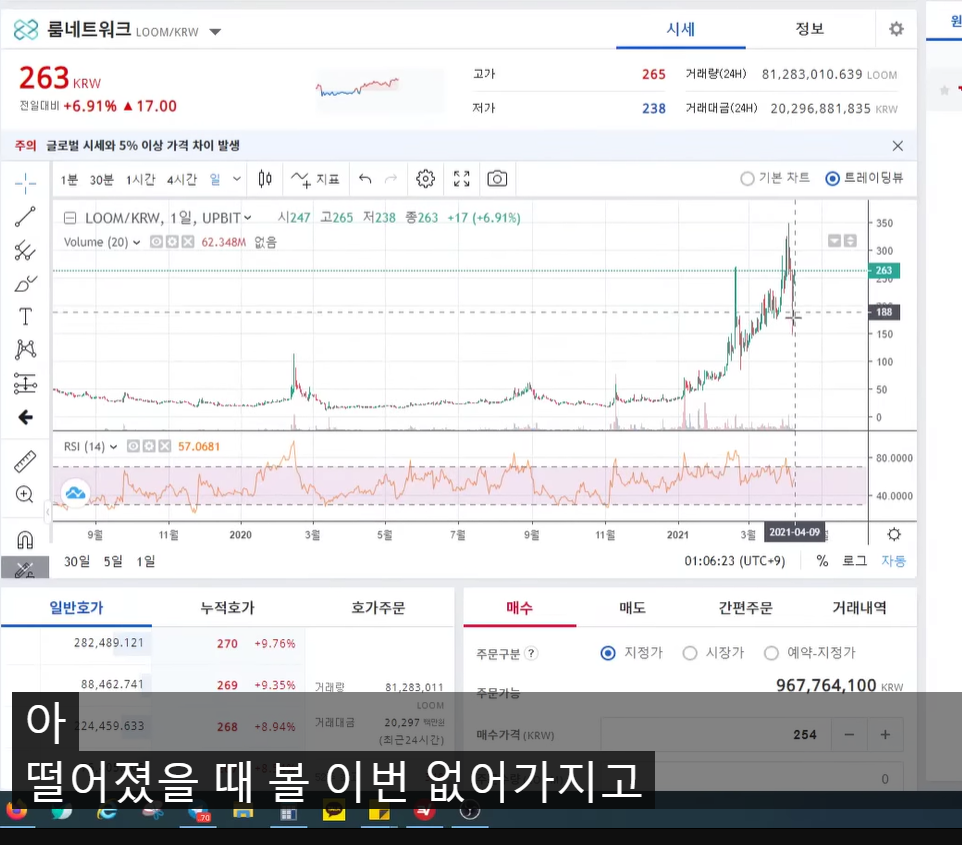This screenshot has height=845, width=962.
Task: Open the 호가주문 tab
Action: [x=378, y=608]
